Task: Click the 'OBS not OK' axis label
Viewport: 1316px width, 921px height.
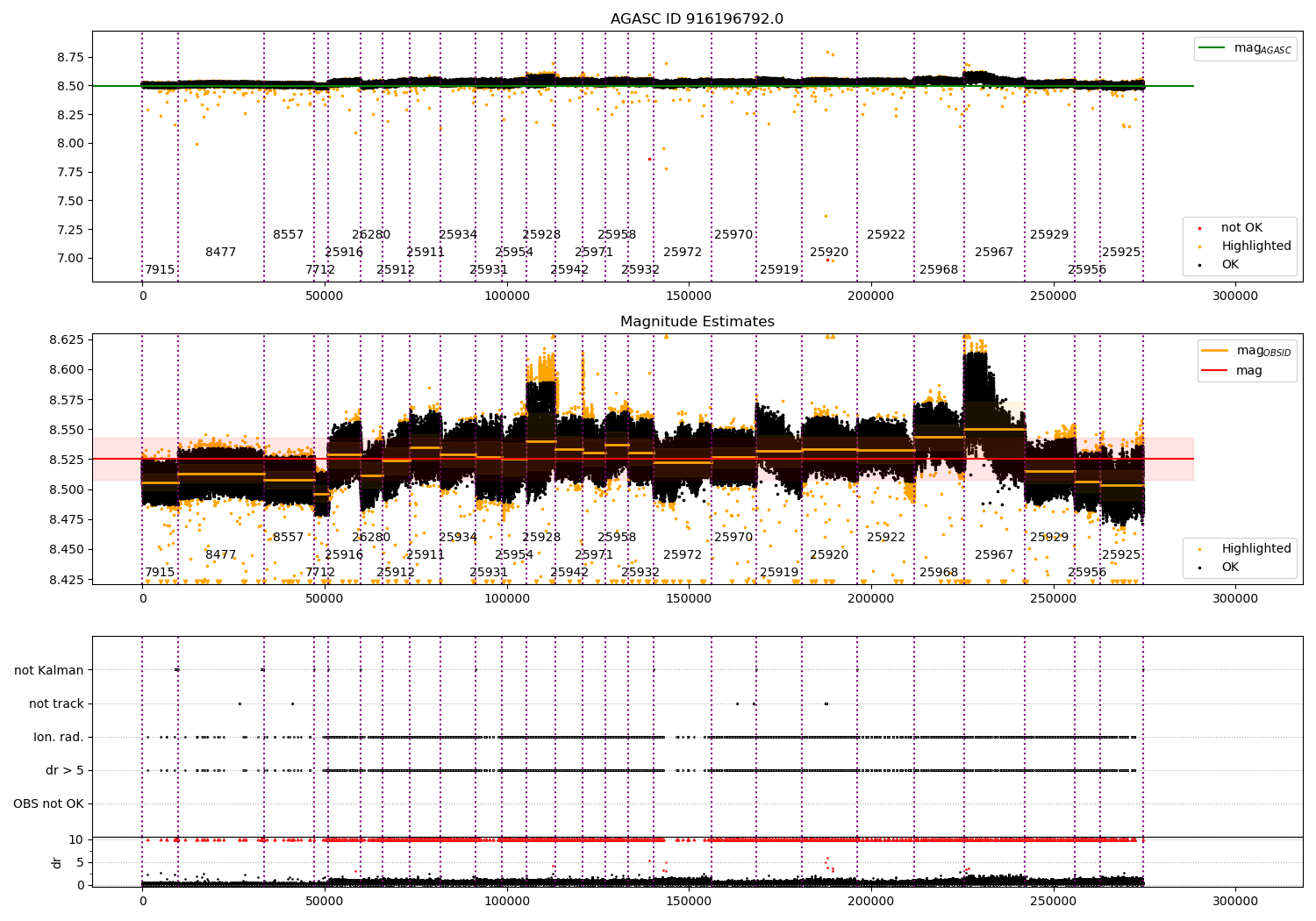Action: tap(49, 803)
